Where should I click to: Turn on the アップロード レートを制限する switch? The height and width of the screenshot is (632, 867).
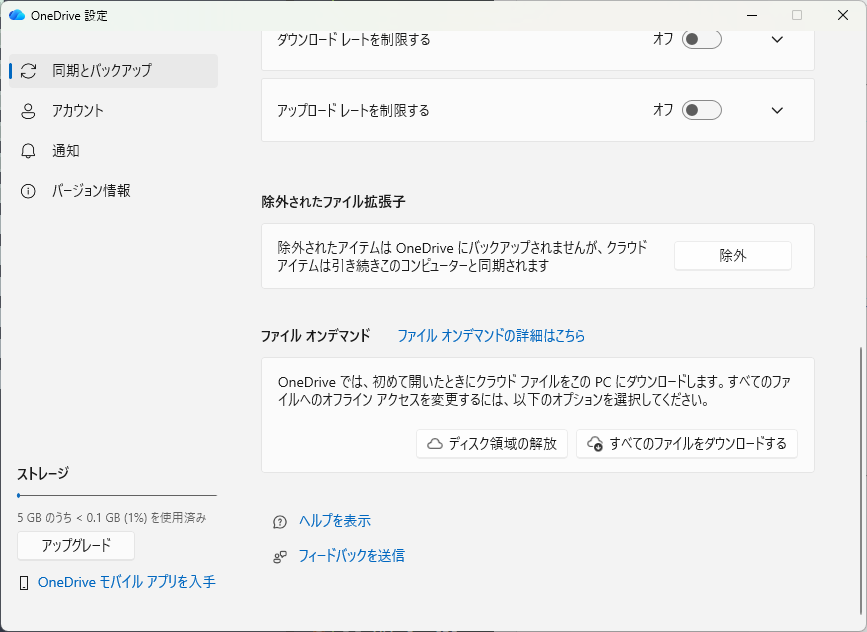click(701, 110)
